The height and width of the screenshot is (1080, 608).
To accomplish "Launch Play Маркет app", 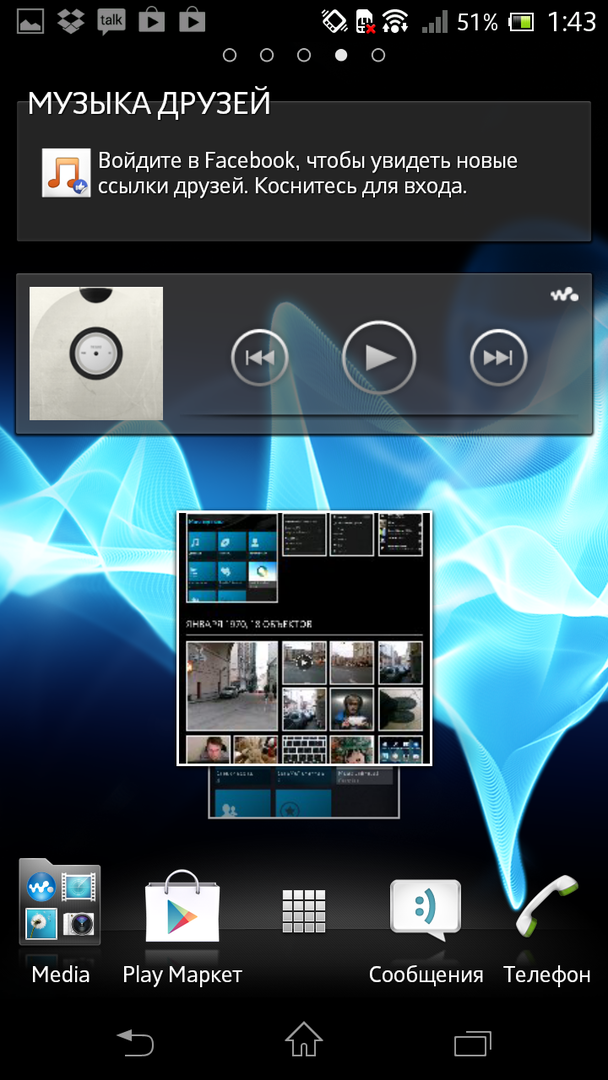I will 182,908.
